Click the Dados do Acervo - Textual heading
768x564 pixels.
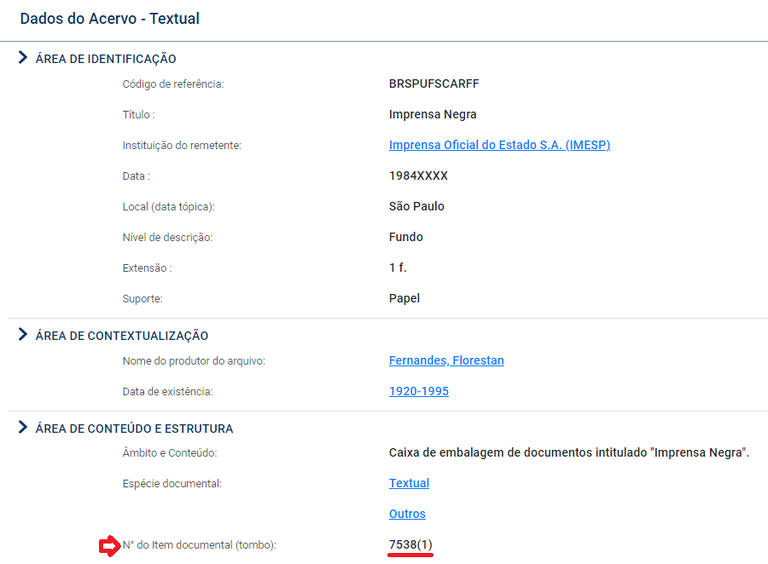pos(110,19)
